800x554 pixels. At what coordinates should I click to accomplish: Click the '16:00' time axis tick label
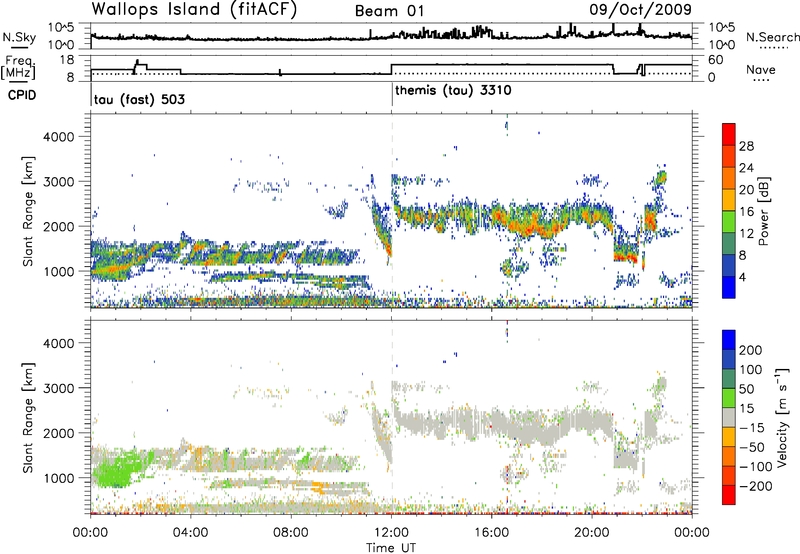pos(491,533)
